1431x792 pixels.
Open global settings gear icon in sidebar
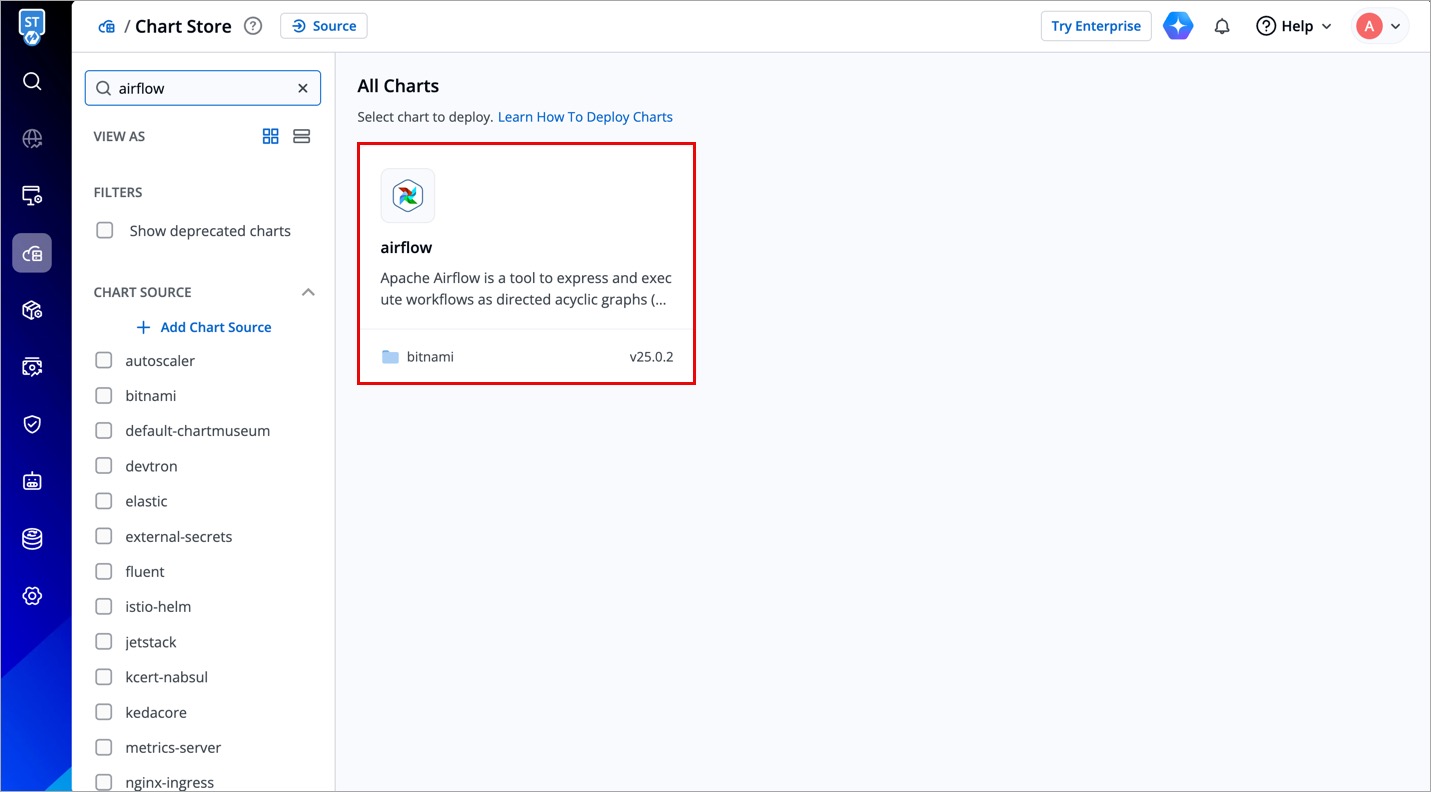[32, 596]
